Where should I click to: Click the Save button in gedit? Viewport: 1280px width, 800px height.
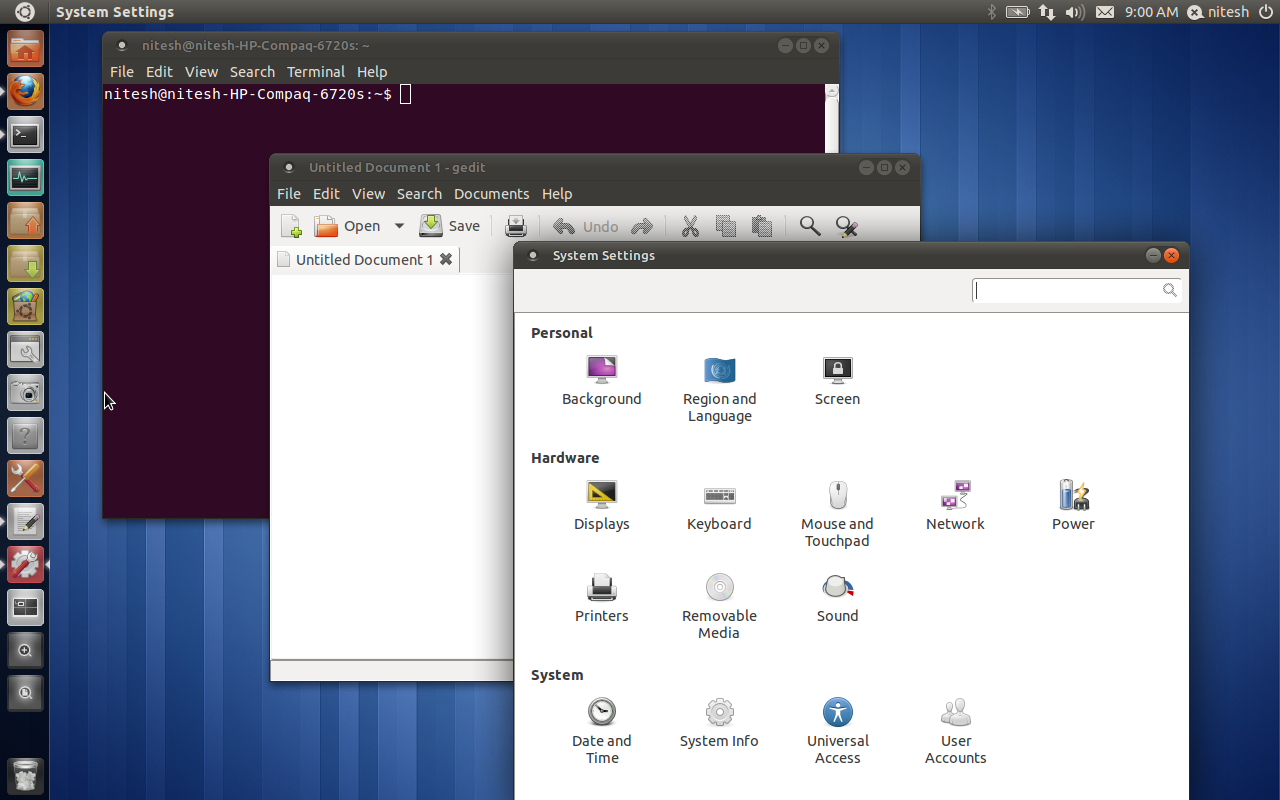[450, 226]
